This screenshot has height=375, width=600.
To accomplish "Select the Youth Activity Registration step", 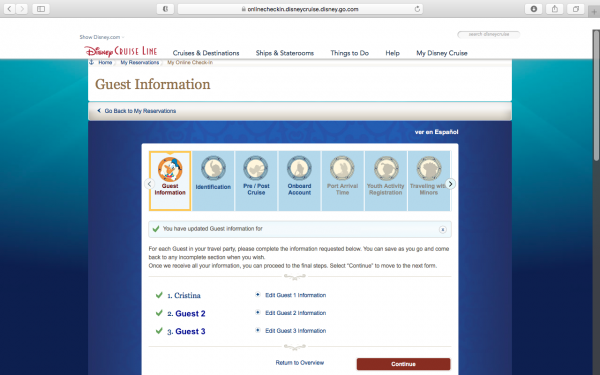I will (385, 181).
